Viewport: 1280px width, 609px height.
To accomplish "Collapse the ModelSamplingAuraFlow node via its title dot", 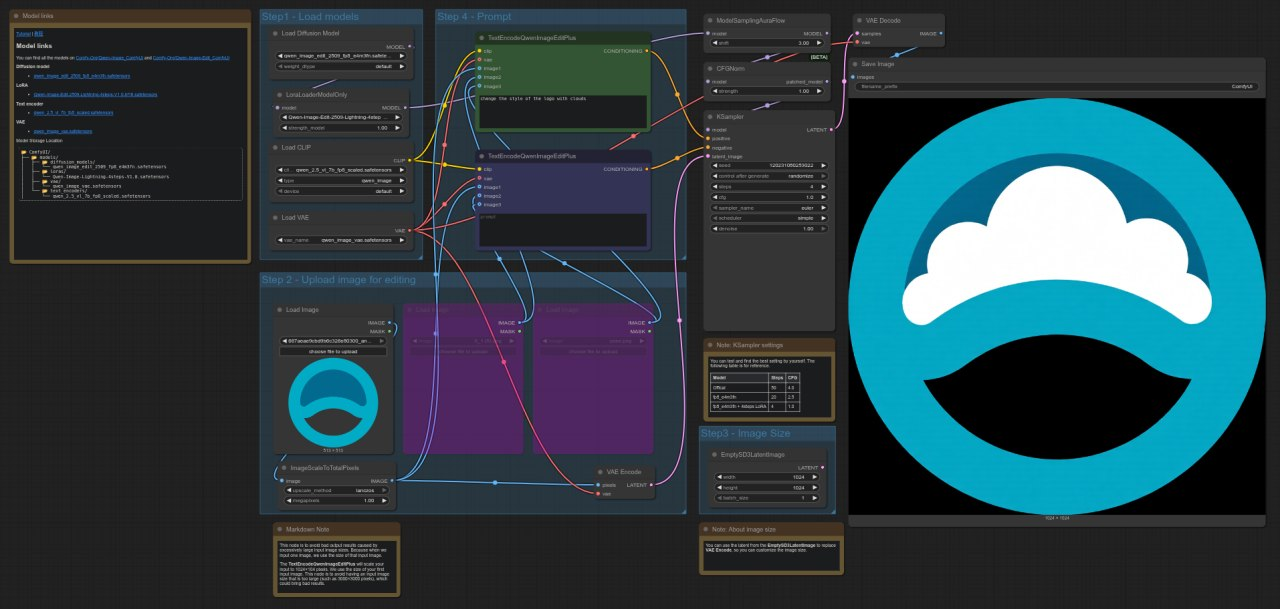I will point(710,20).
